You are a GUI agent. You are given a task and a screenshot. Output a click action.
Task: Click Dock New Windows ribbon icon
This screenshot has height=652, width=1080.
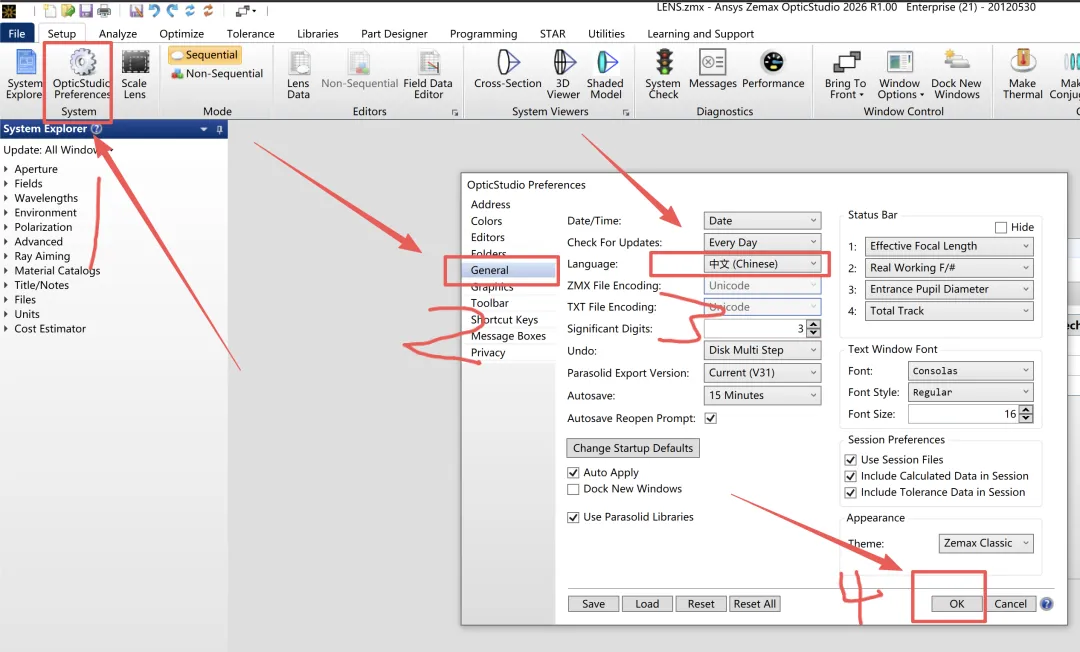pos(956,74)
